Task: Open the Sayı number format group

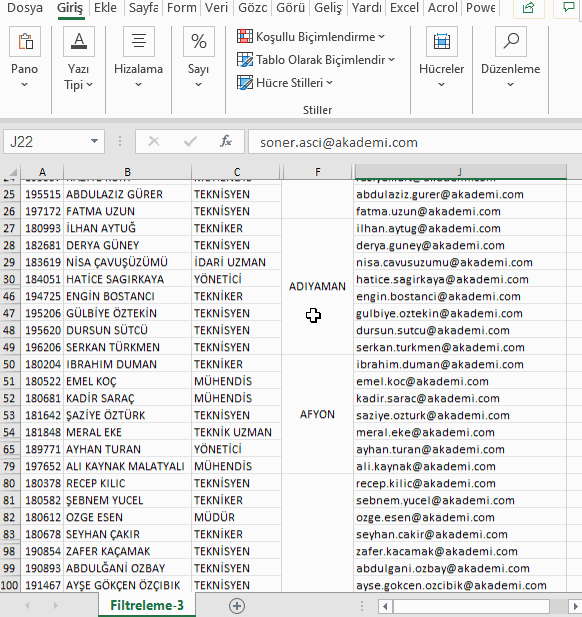Action: click(198, 58)
